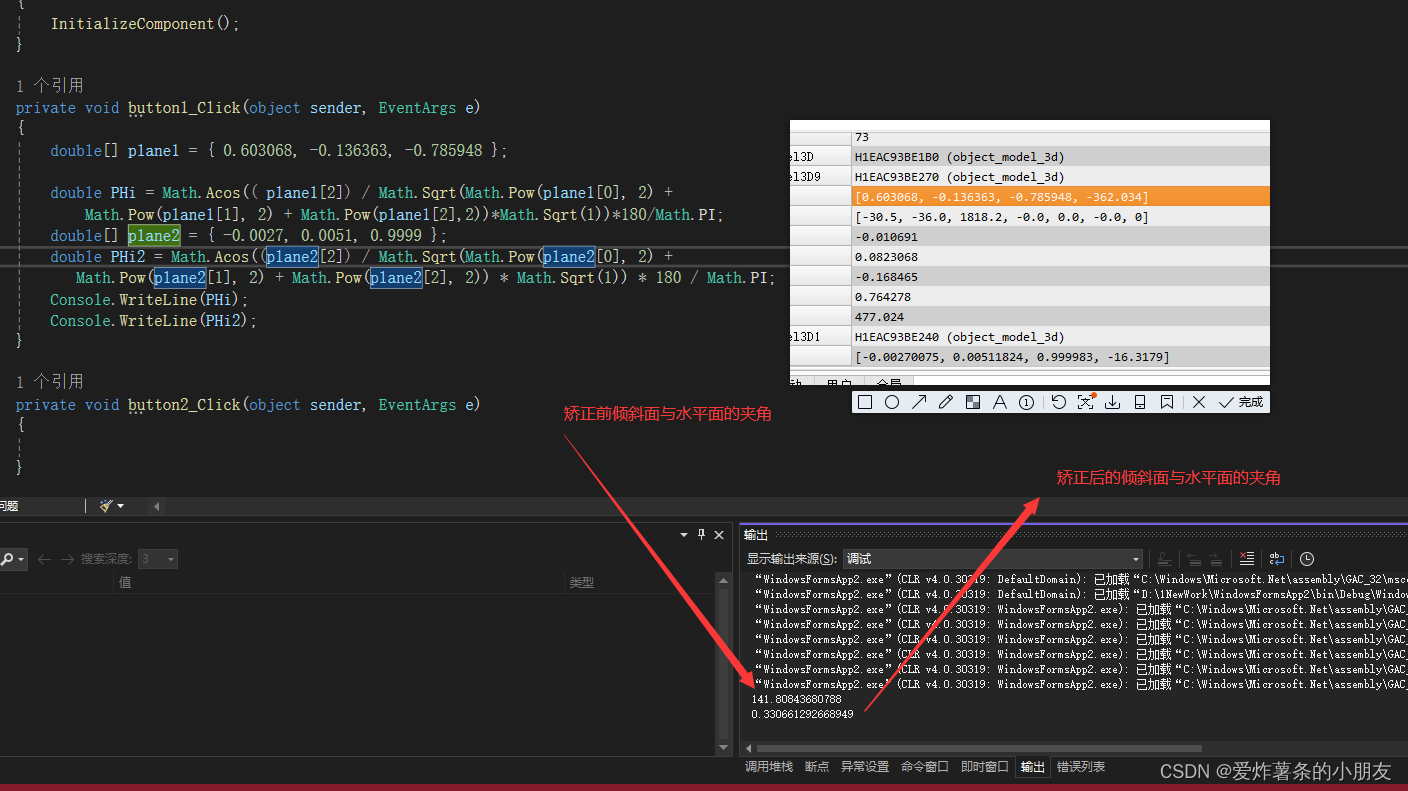Open the screenshot translate/OCR tool
Image resolution: width=1408 pixels, height=791 pixels.
[1086, 402]
